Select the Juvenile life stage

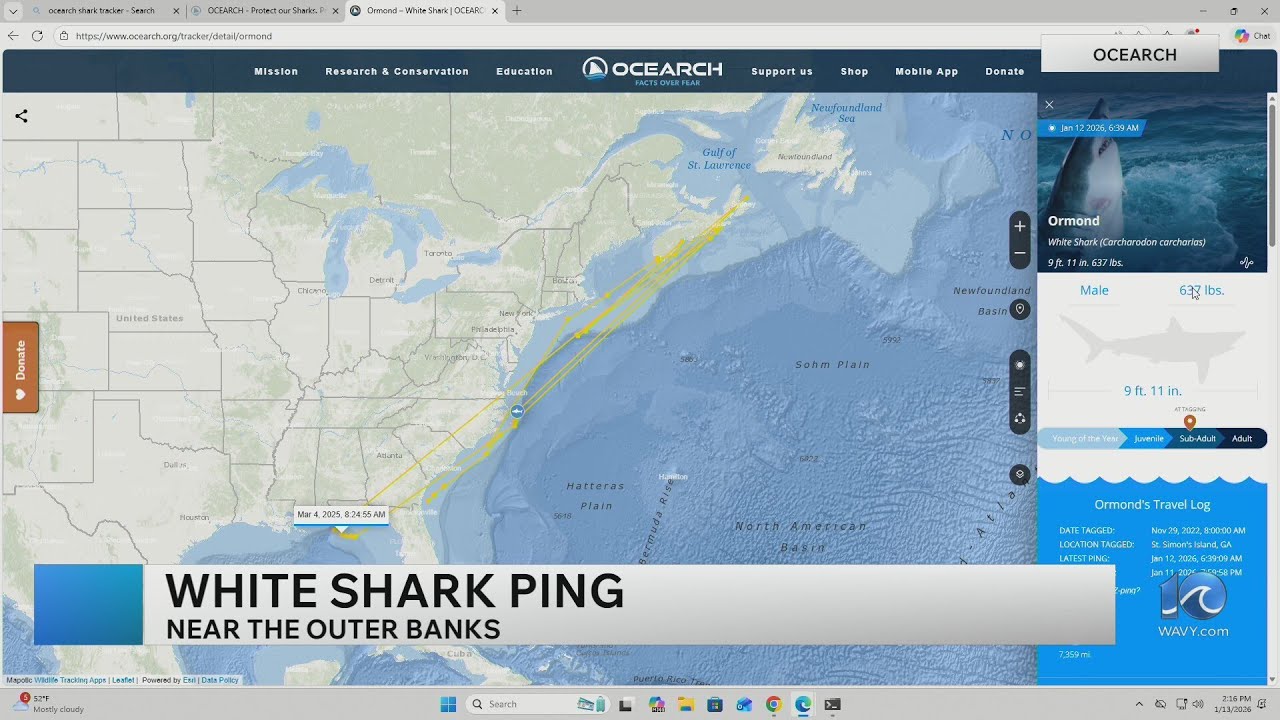click(x=1148, y=438)
